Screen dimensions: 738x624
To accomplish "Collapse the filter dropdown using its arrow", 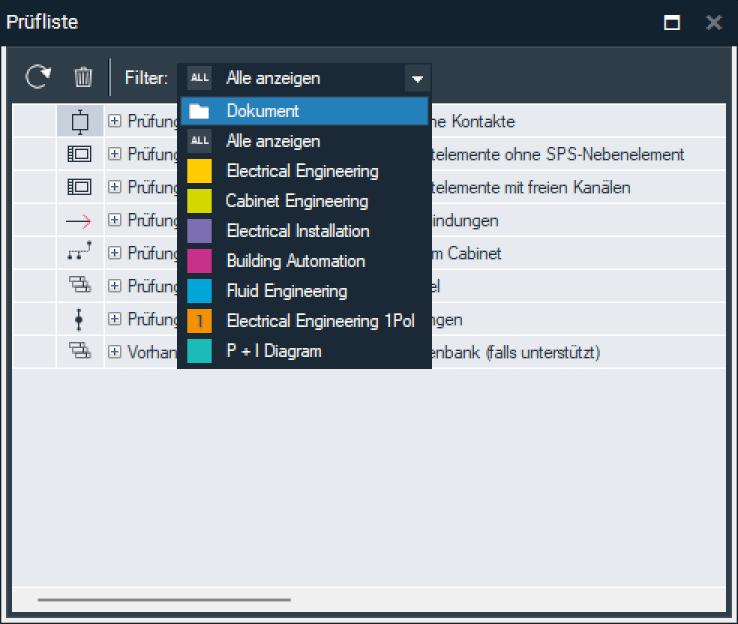I will (417, 78).
